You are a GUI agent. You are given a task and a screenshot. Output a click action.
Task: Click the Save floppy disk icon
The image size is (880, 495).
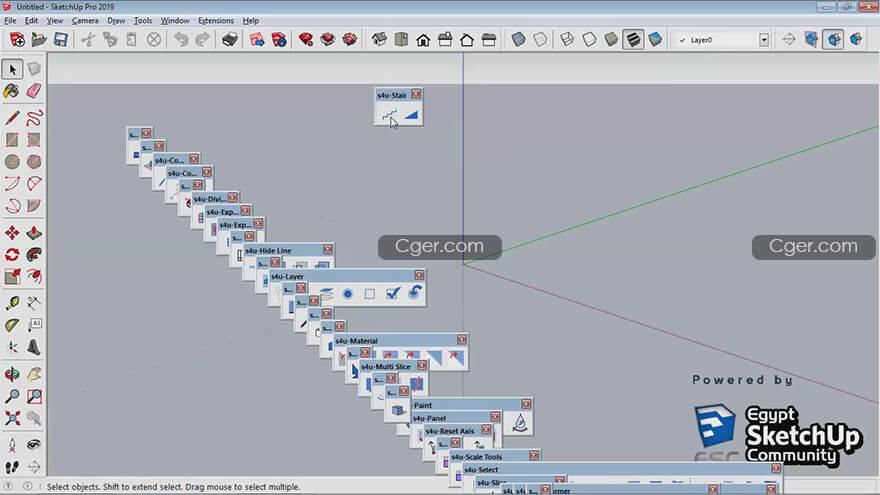[x=61, y=39]
